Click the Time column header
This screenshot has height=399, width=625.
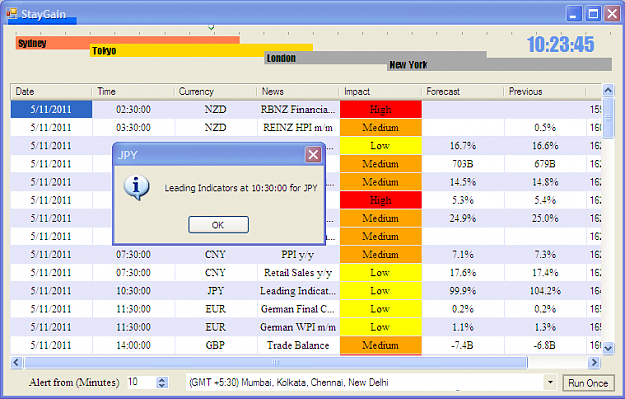point(133,92)
